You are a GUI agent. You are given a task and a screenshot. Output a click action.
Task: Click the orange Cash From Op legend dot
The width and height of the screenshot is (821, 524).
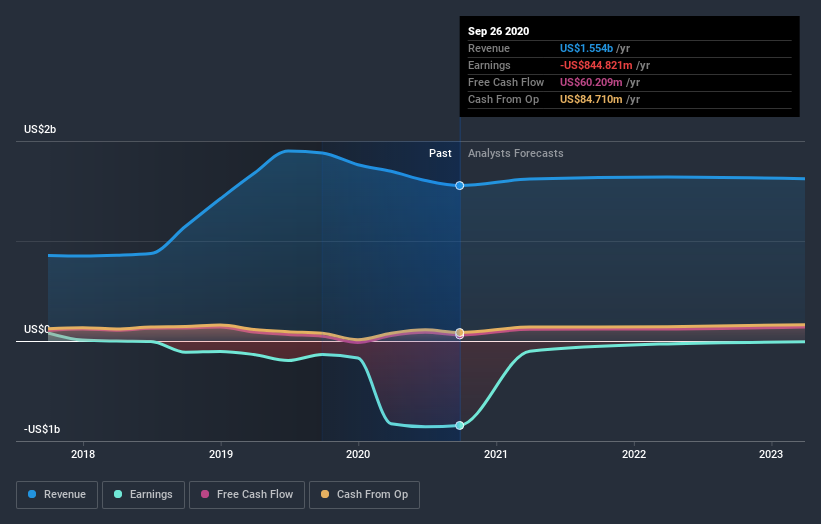(325, 494)
